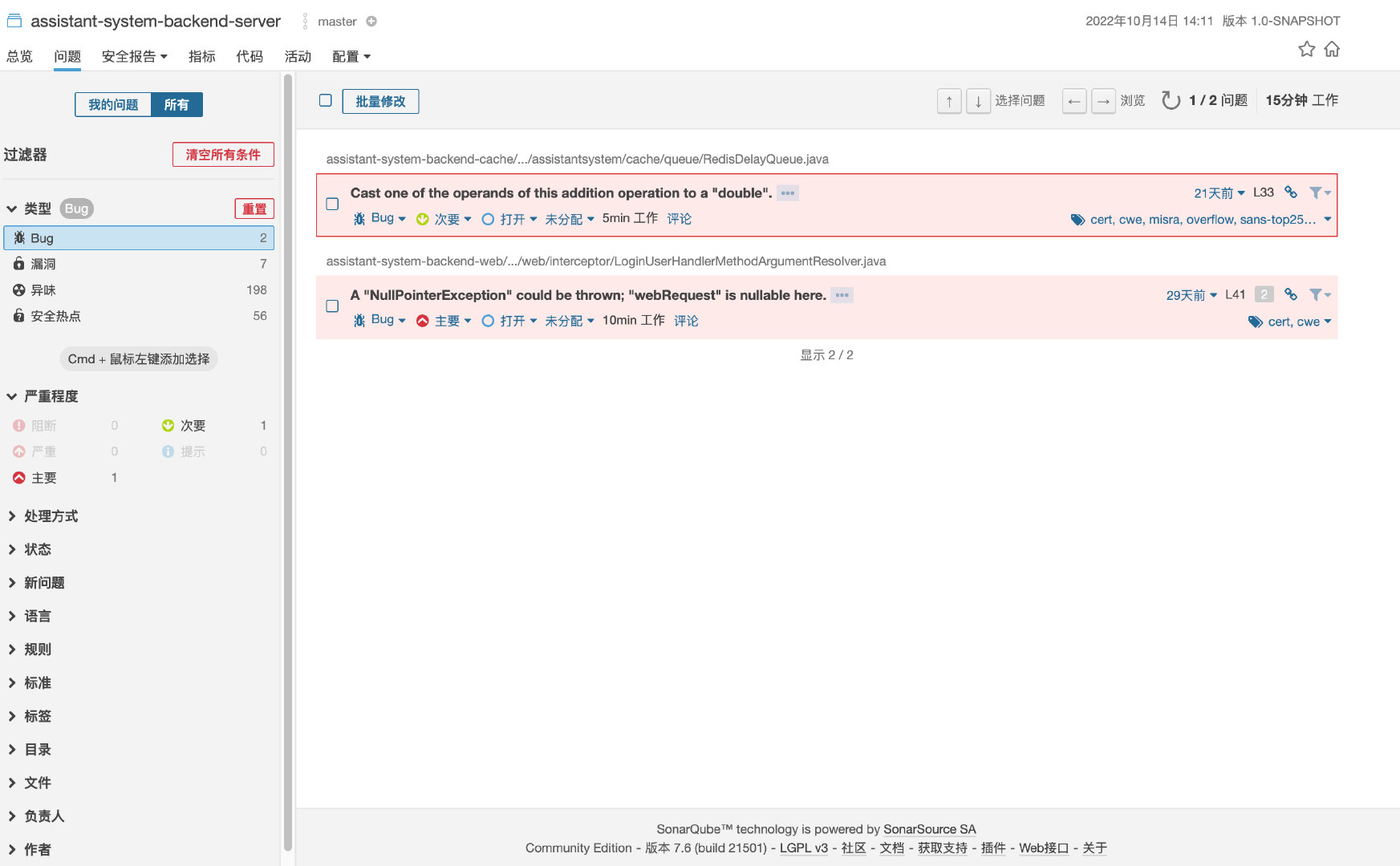
Task: Open 未分配 assignee dropdown on first issue
Action: point(570,219)
